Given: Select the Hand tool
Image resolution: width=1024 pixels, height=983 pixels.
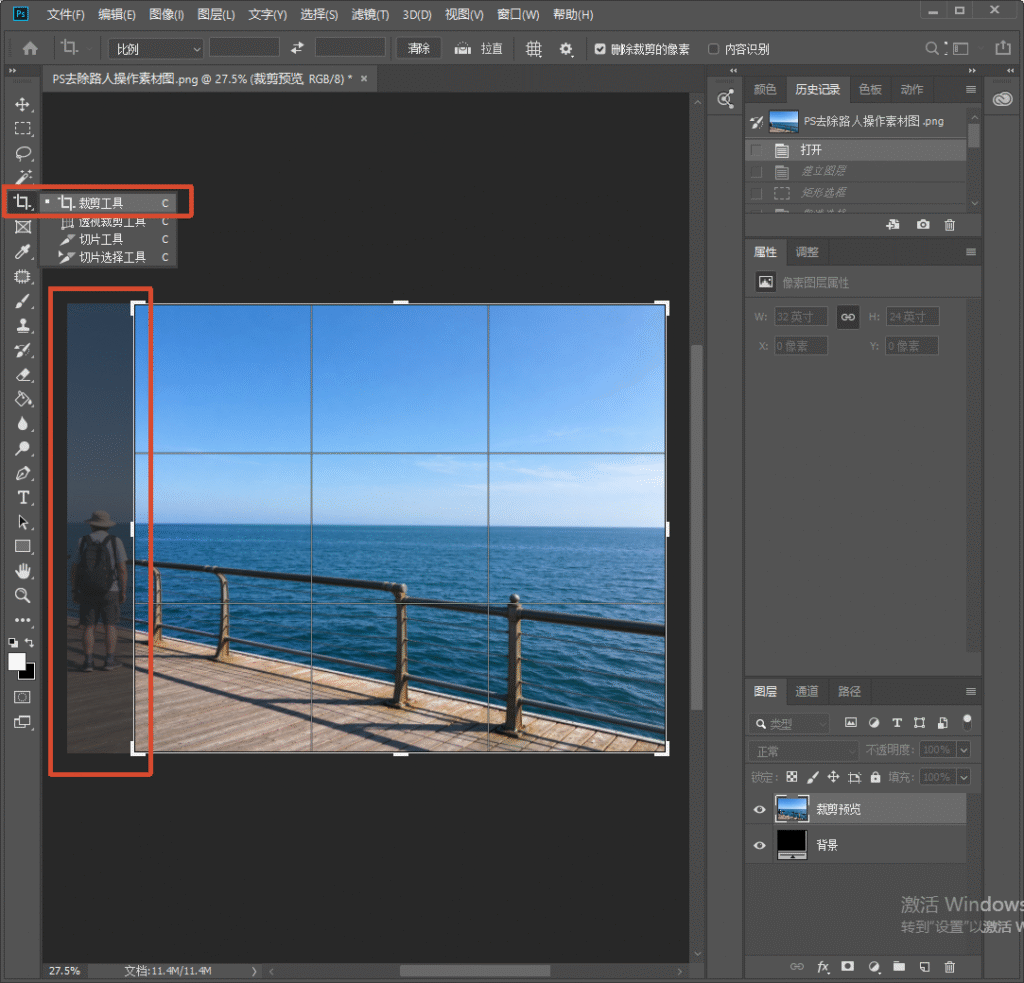Looking at the screenshot, I should (x=23, y=572).
